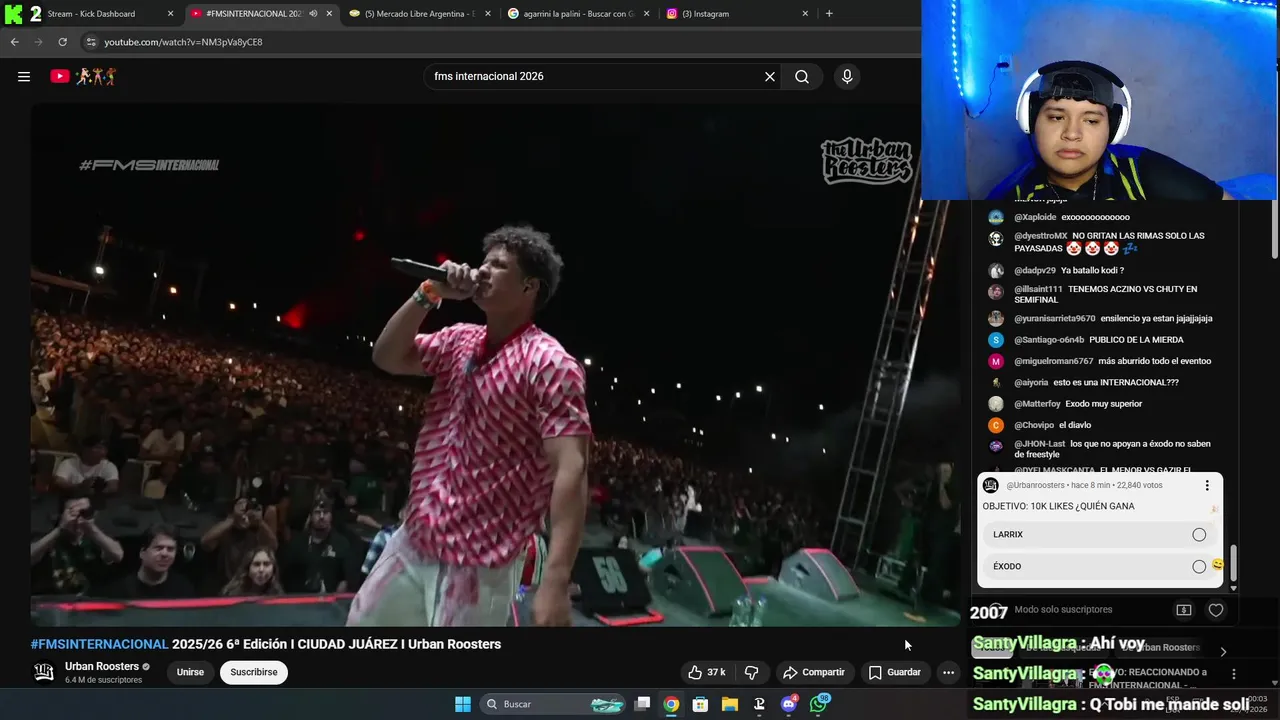1280x720 pixels.
Task: Close the Mercado Libre tab
Action: coord(487,14)
